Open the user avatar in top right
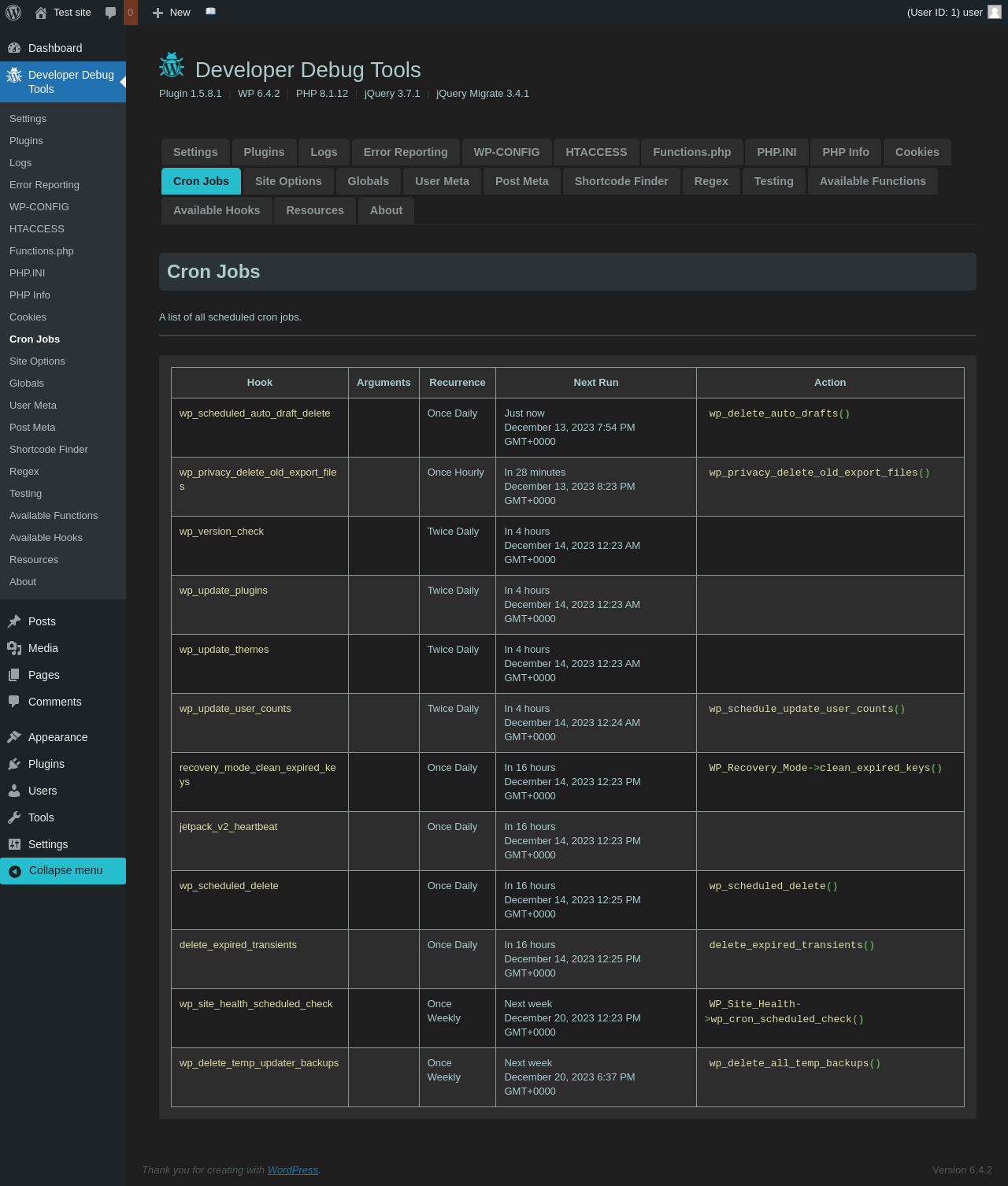The image size is (1008, 1186). tap(995, 12)
